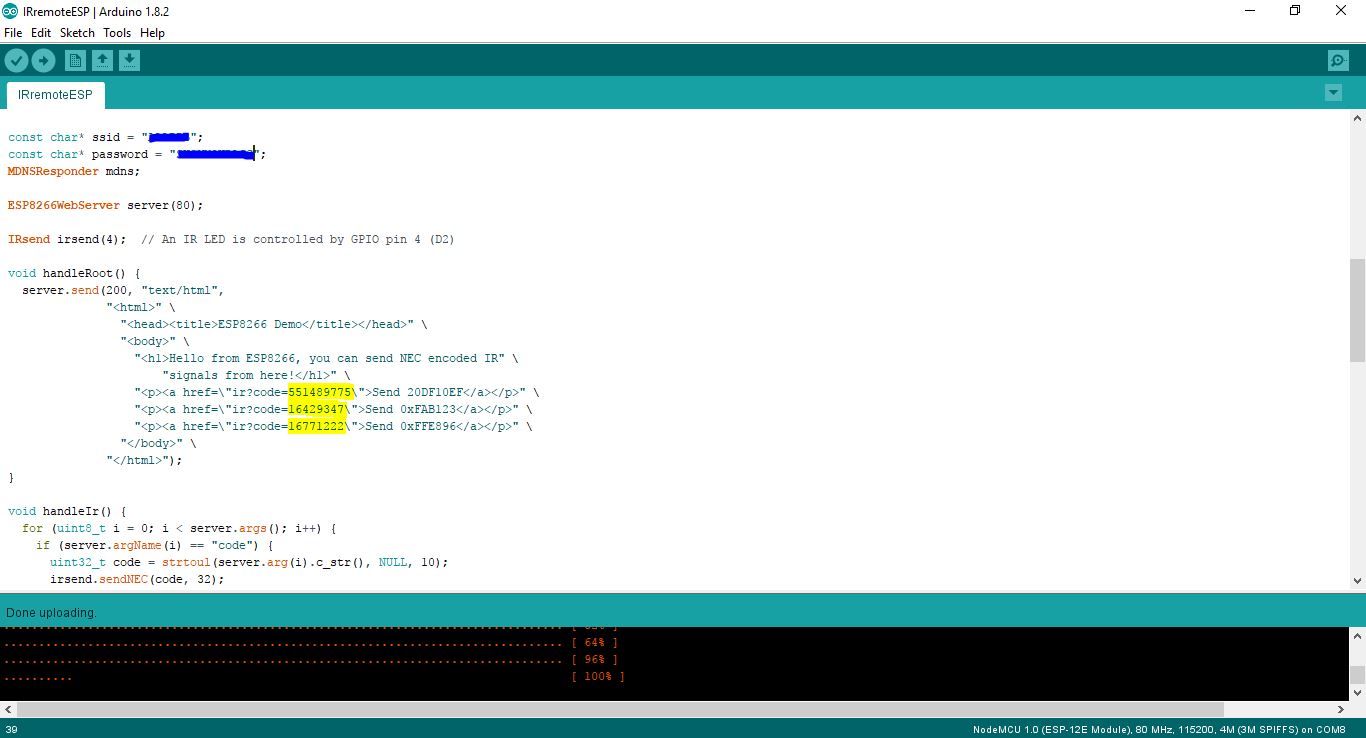
Task: Open the tab list dropdown triangle
Action: 1333,92
